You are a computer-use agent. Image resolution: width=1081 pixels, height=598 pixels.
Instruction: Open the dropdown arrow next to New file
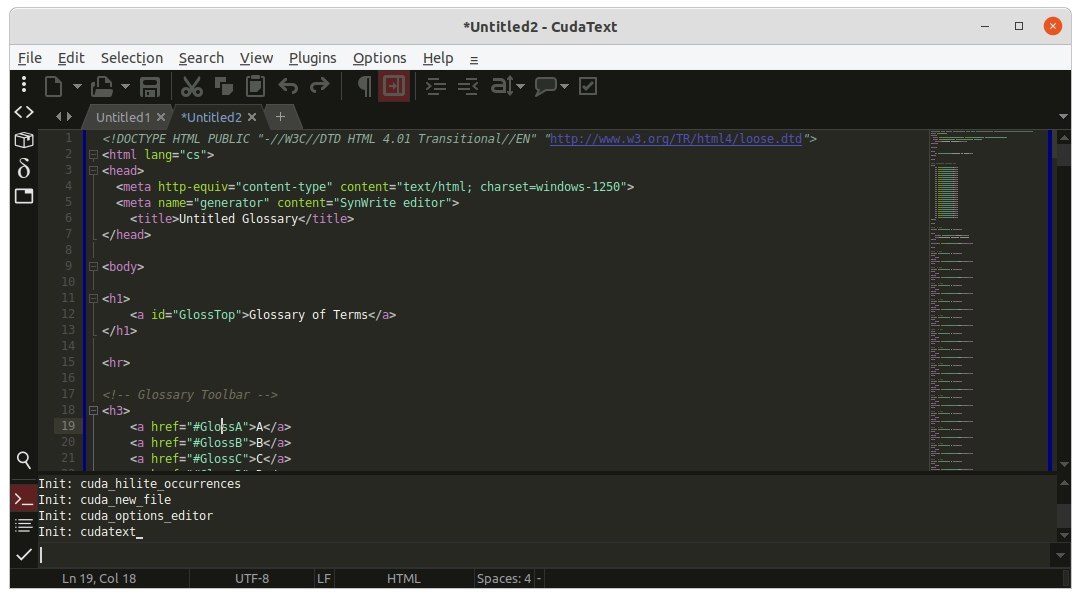pos(77,87)
